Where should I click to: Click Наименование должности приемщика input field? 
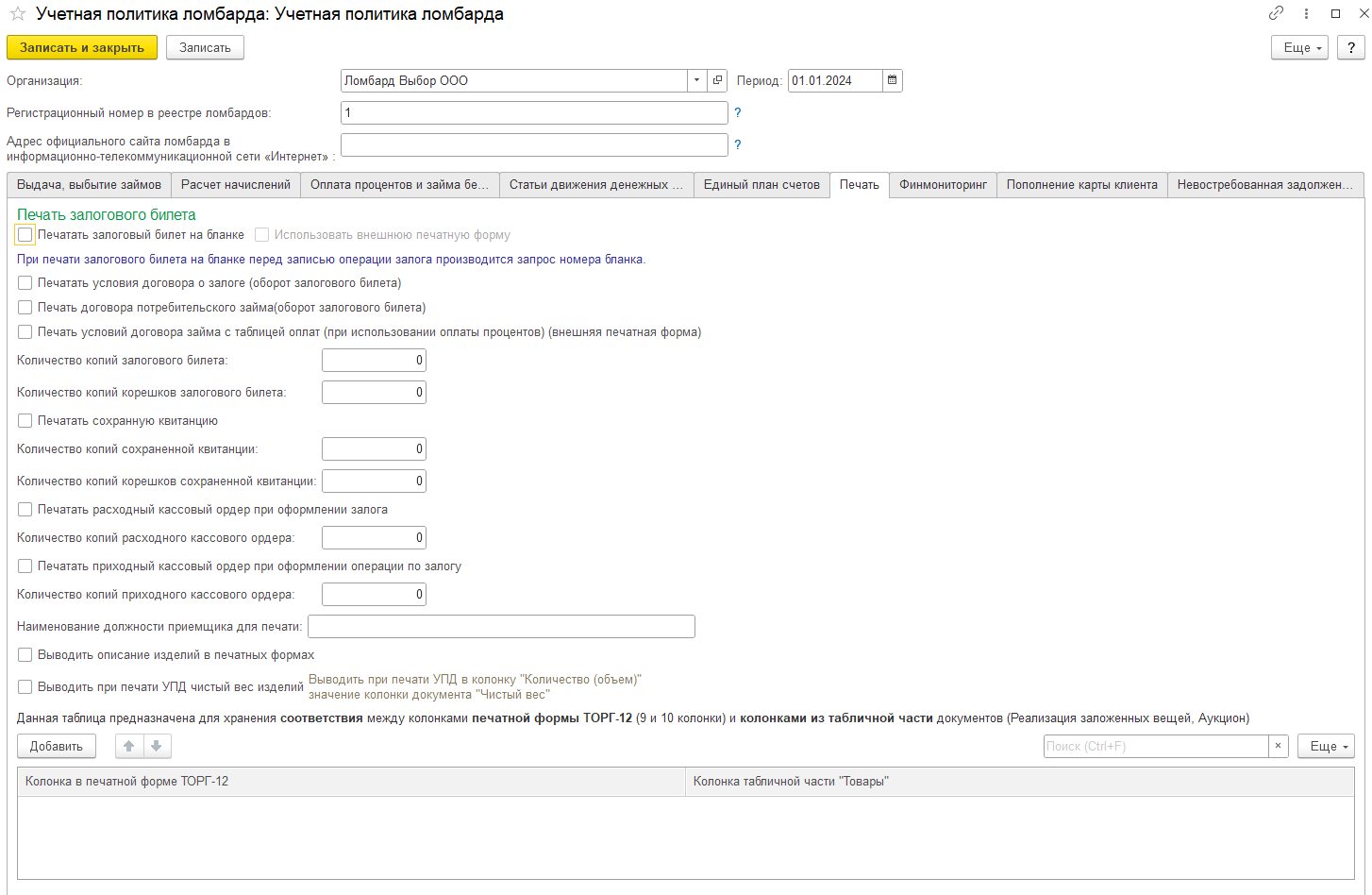(x=501, y=626)
